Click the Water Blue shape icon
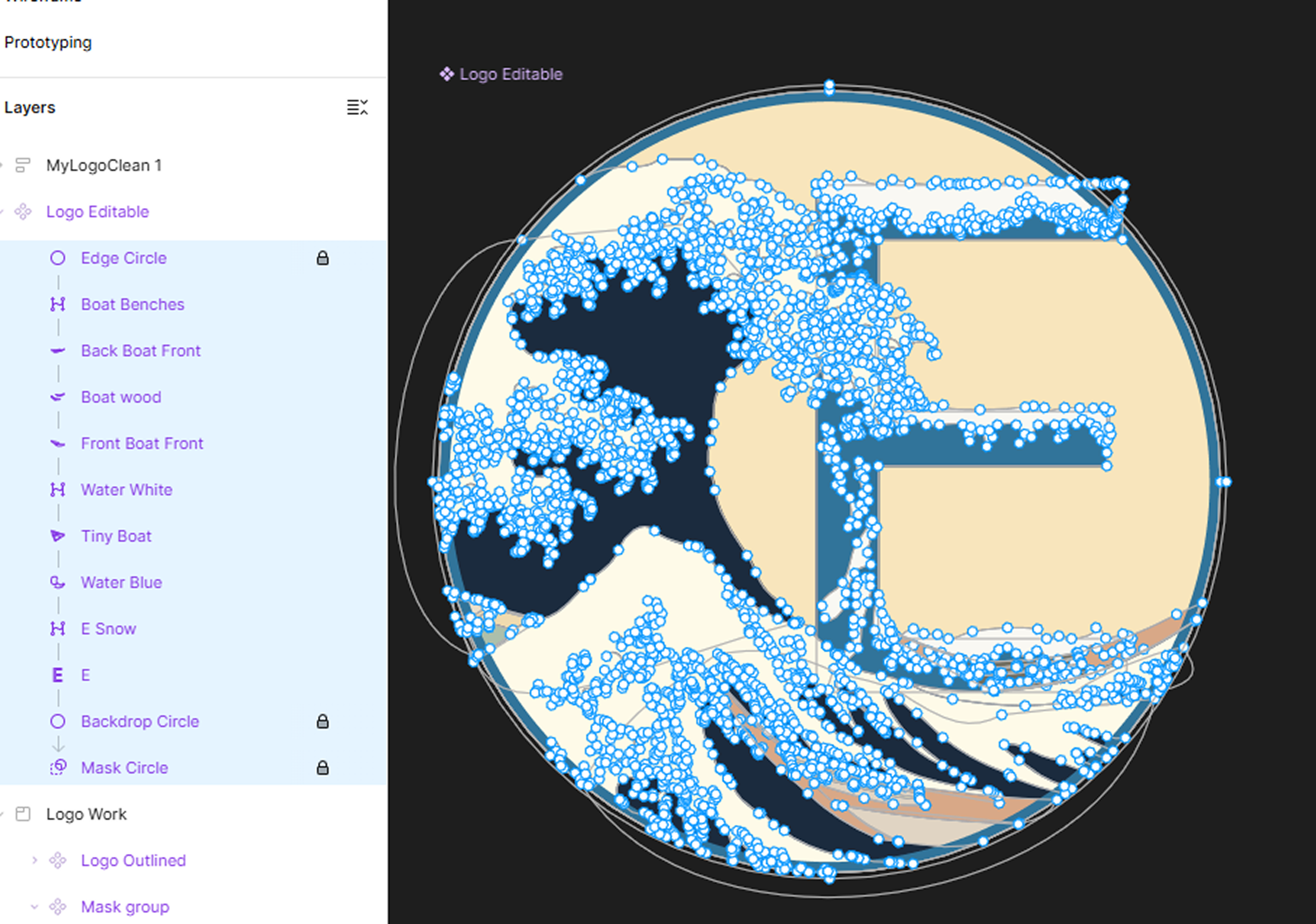Viewport: 1316px width, 924px height. (x=57, y=582)
